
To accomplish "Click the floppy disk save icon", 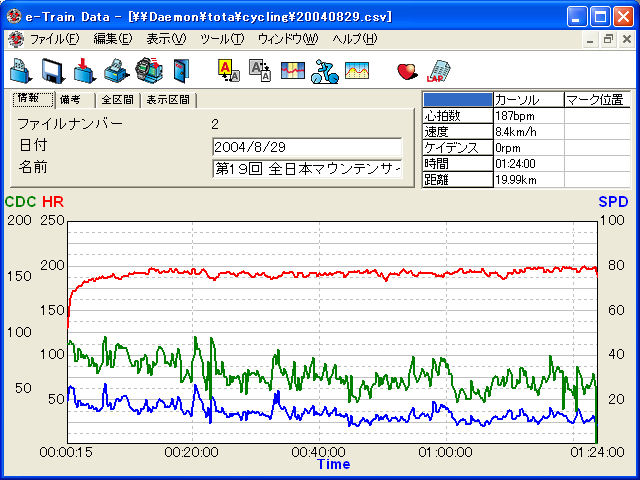I will point(52,70).
